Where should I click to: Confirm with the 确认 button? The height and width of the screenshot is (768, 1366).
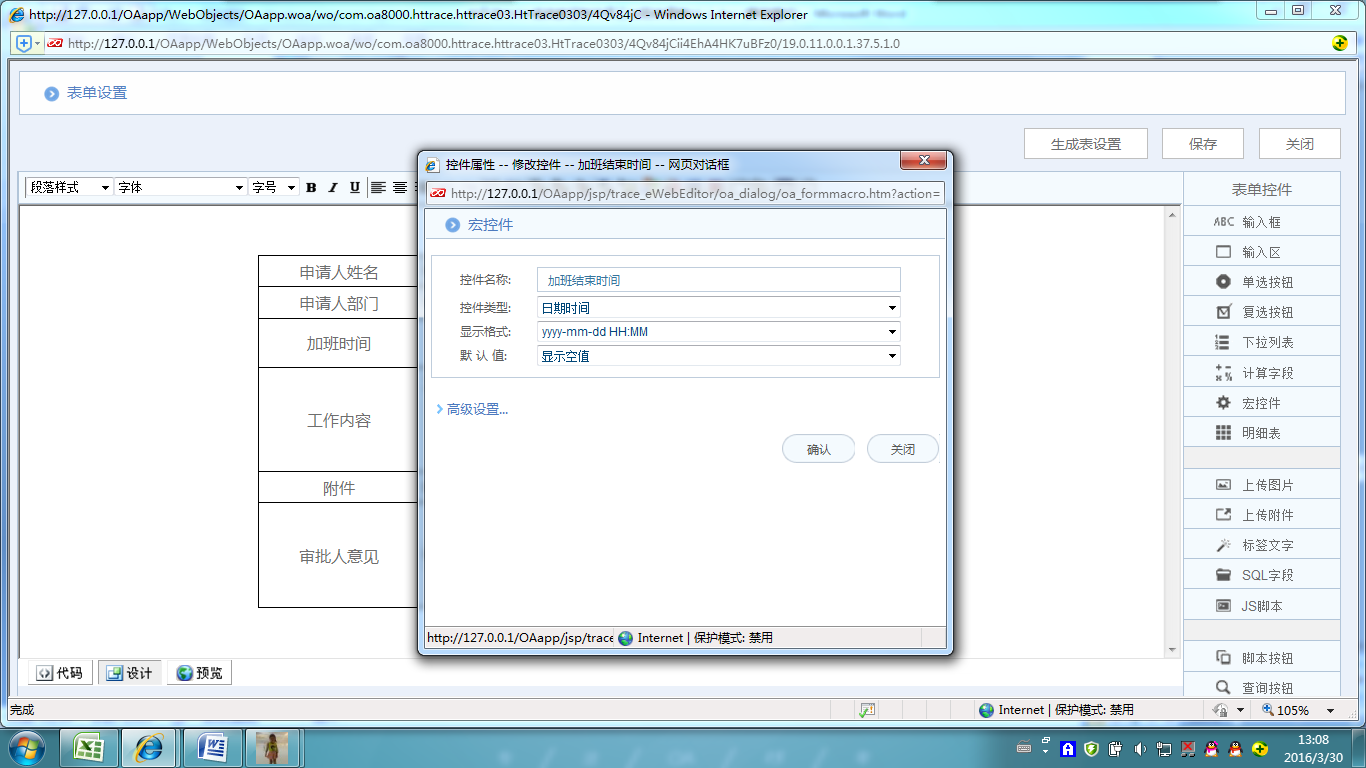pos(818,448)
